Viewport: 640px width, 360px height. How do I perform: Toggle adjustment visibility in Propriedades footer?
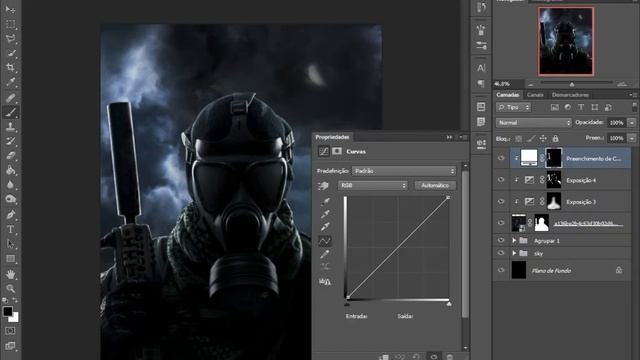(x=433, y=357)
